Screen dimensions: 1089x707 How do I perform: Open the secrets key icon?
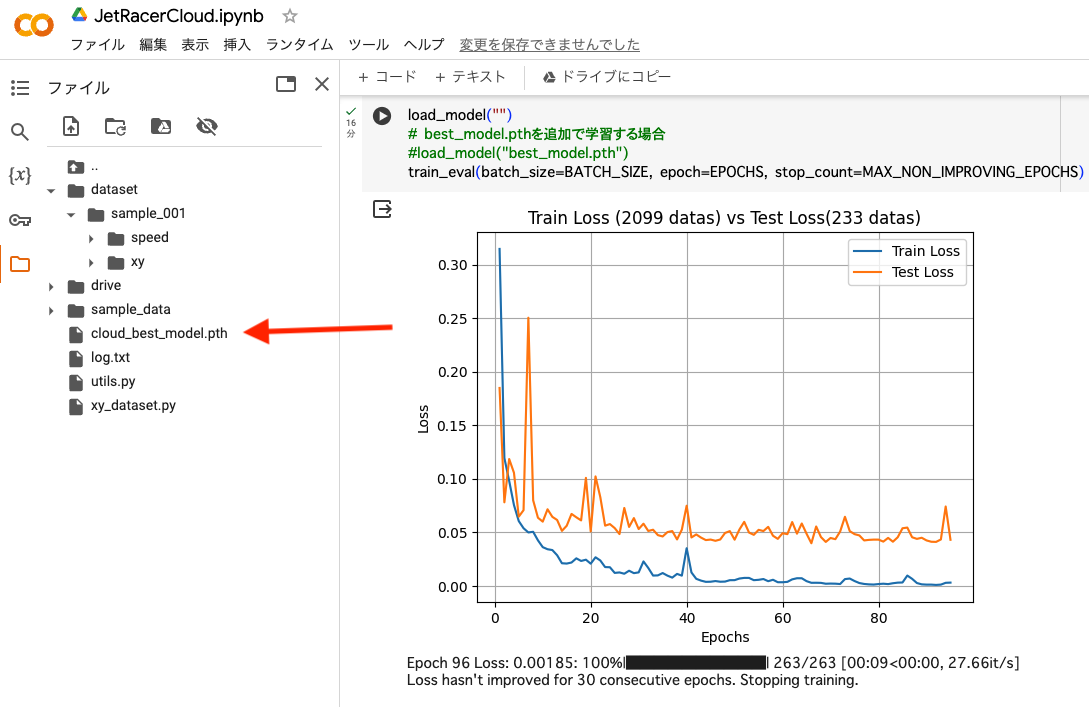(20, 220)
